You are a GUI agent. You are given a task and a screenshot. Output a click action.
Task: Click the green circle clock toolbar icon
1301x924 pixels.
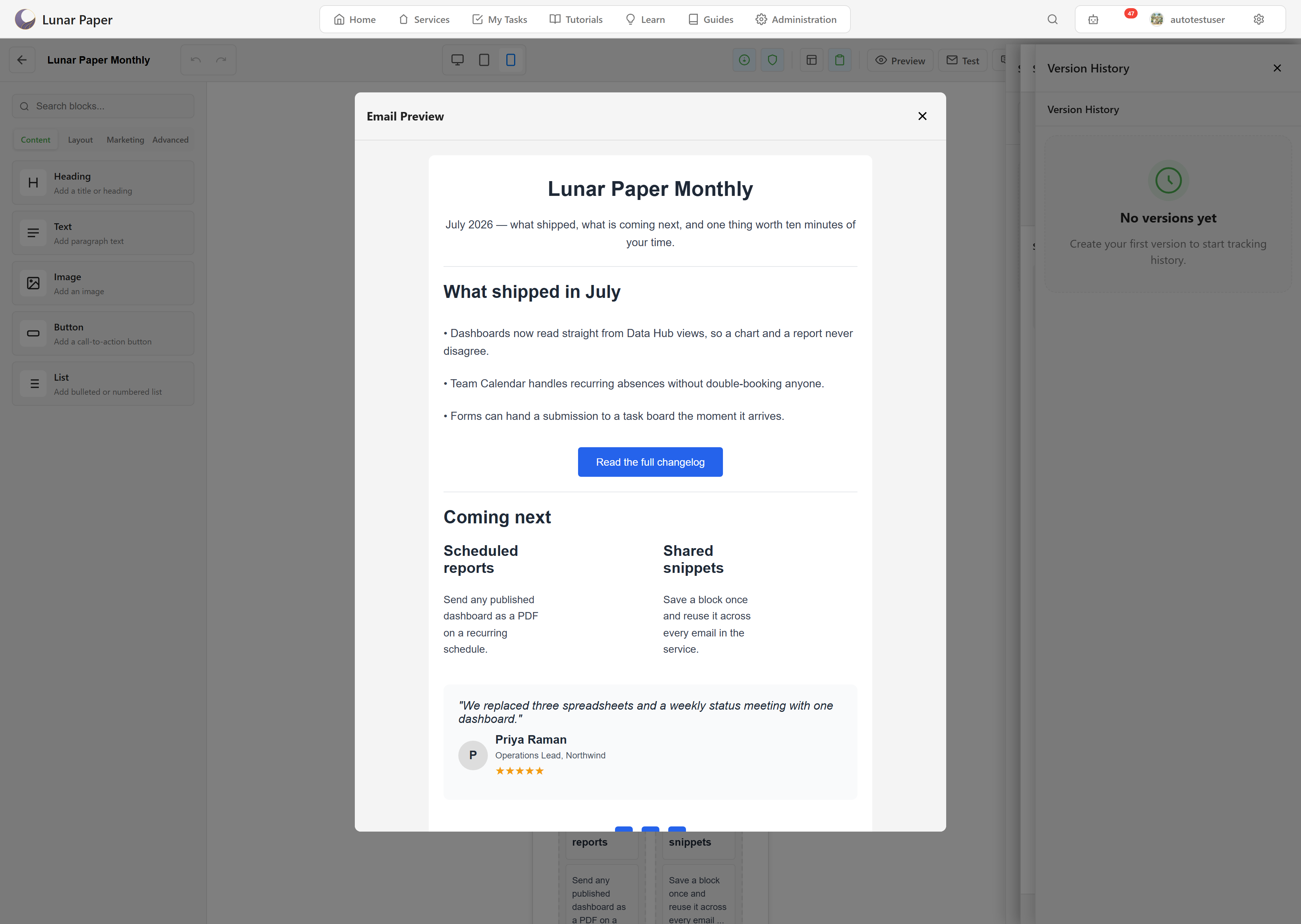pyautogui.click(x=744, y=60)
